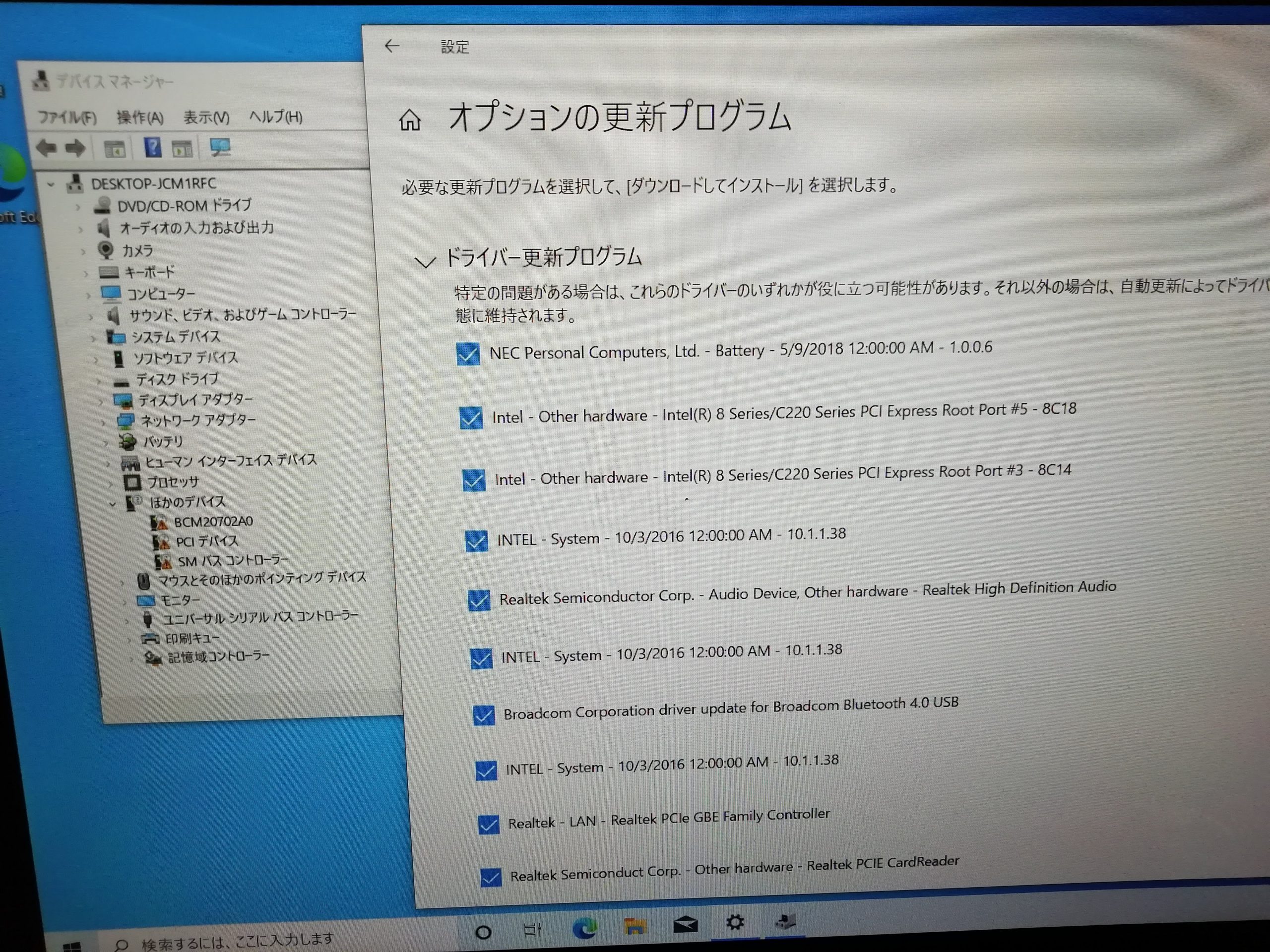Image resolution: width=1270 pixels, height=952 pixels.
Task: Collapse the ドライバー更新プログラム section
Action: pyautogui.click(x=426, y=262)
